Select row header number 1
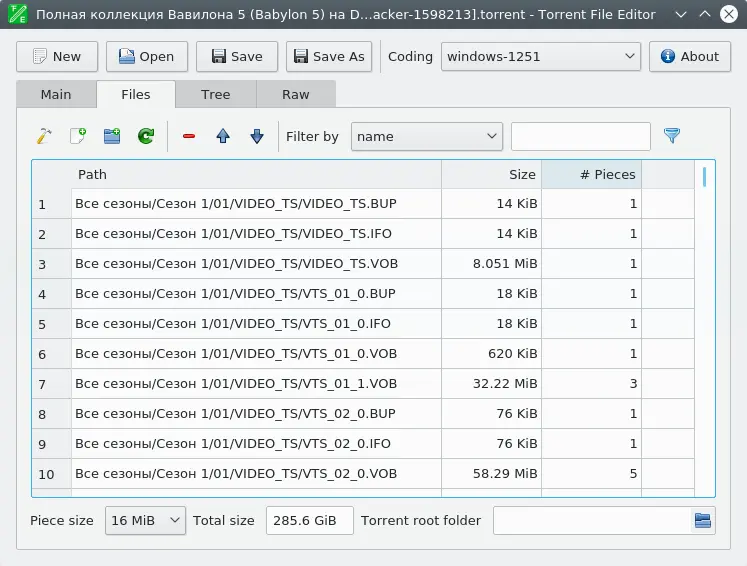This screenshot has height=566, width=747. 51,204
